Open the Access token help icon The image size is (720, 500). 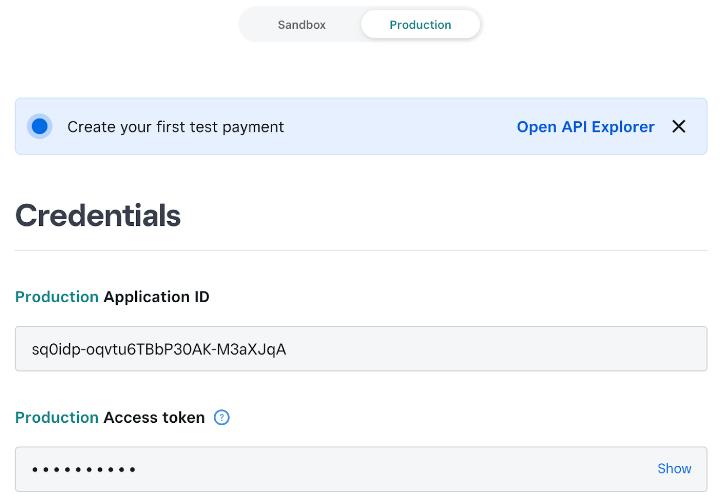[x=222, y=417]
